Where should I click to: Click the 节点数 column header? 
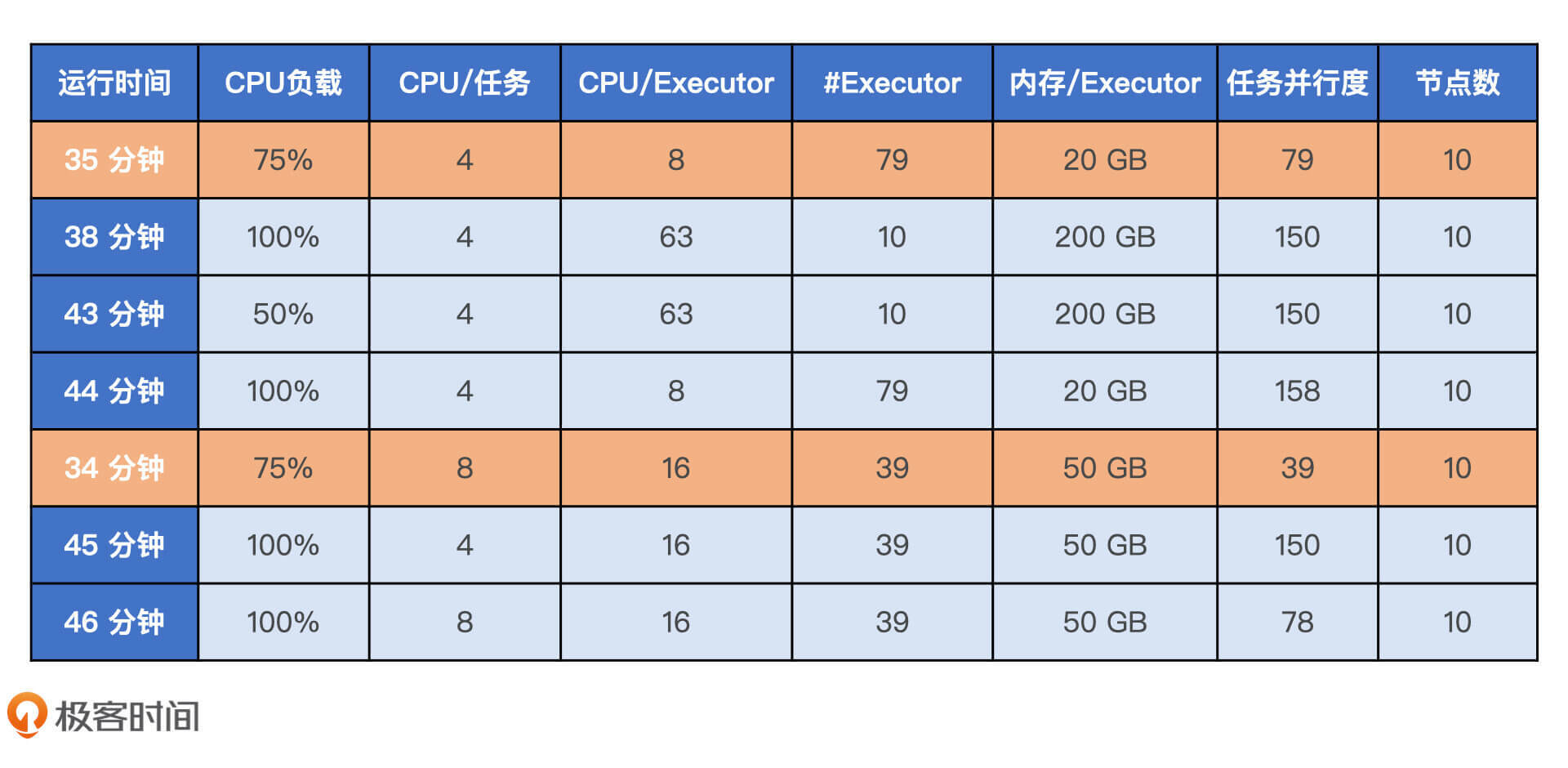(1458, 83)
